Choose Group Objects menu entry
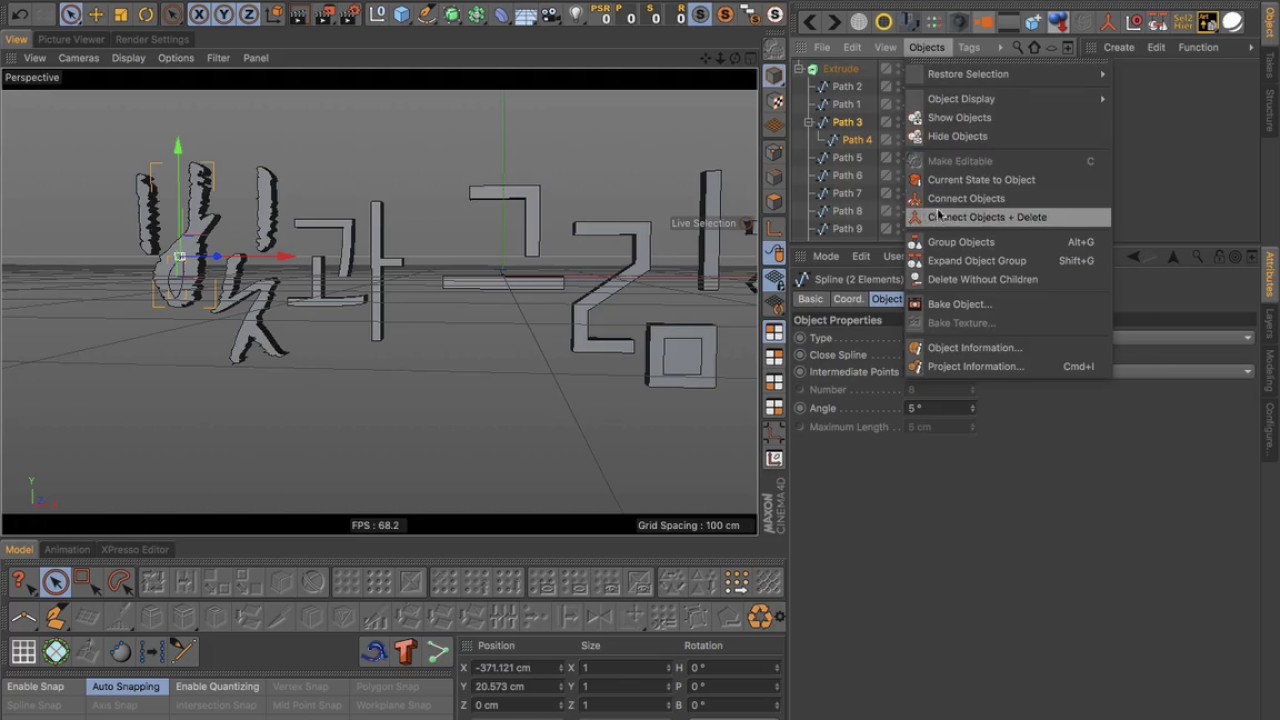This screenshot has width=1280, height=720. click(1008, 242)
